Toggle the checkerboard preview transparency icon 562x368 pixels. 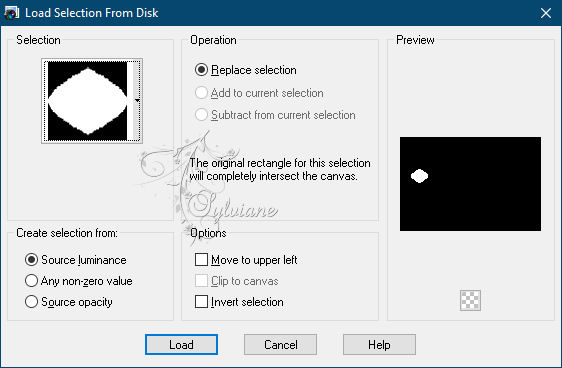tap(470, 300)
